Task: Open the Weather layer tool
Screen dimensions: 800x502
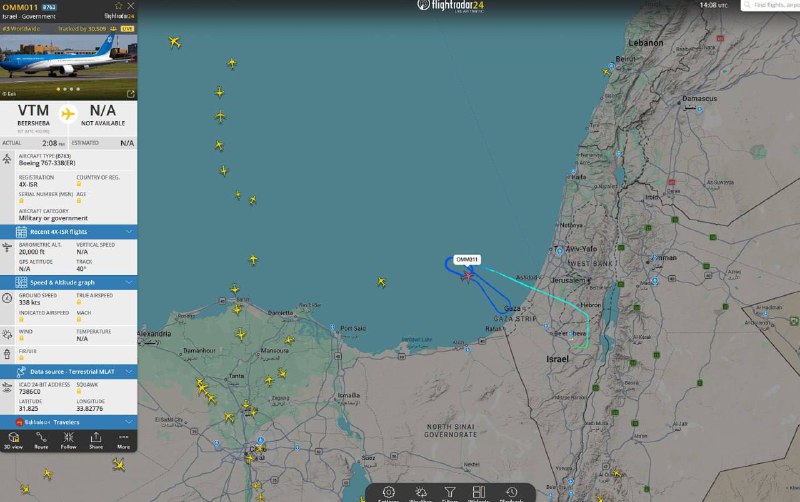Action: [x=420, y=493]
